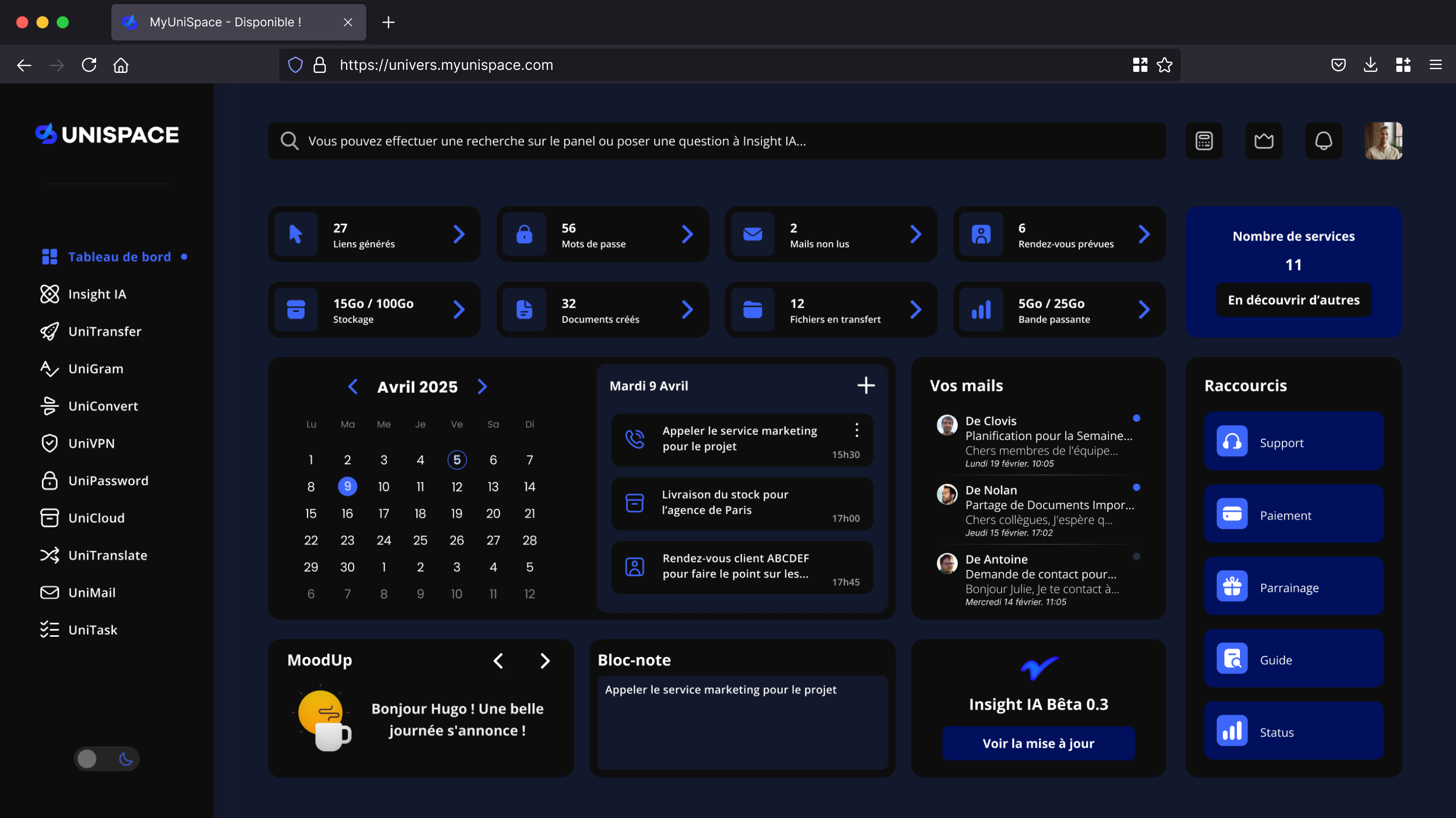The image size is (1456, 818).
Task: Go to previous month in calendar
Action: [353, 386]
